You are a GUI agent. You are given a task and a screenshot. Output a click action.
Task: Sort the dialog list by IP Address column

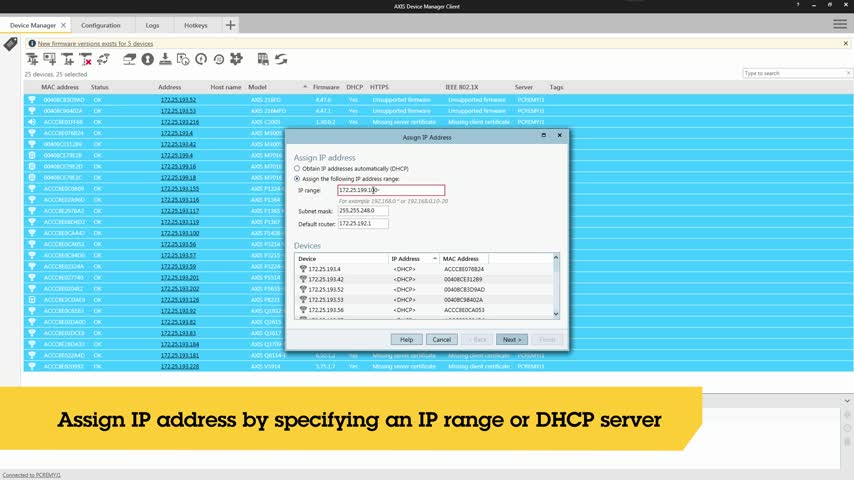pos(406,259)
